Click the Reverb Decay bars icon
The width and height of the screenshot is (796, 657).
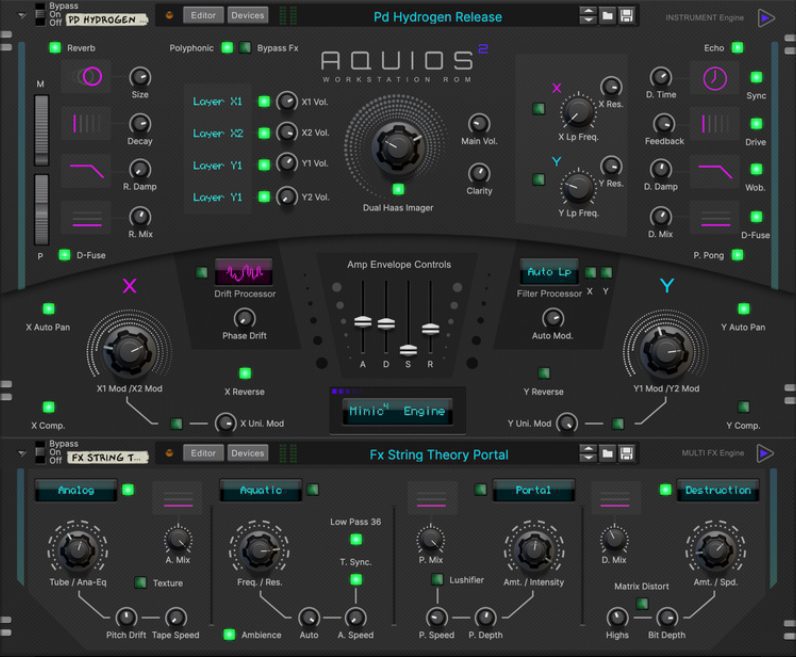point(86,123)
